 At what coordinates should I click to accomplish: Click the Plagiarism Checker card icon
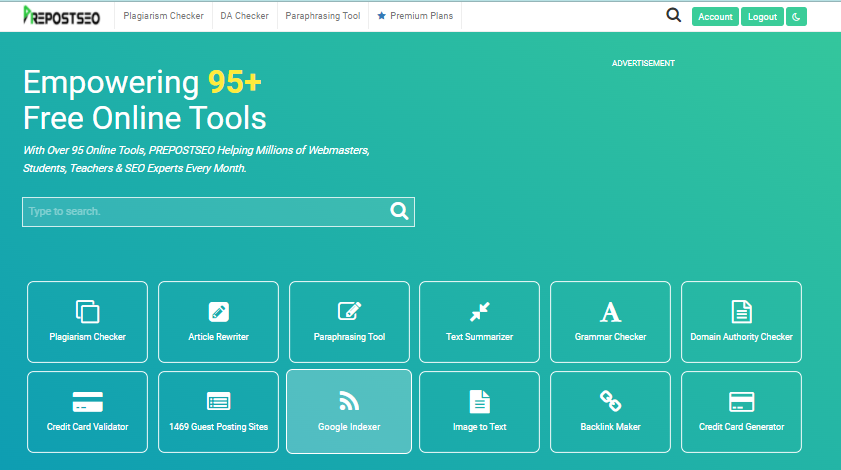pyautogui.click(x=87, y=312)
